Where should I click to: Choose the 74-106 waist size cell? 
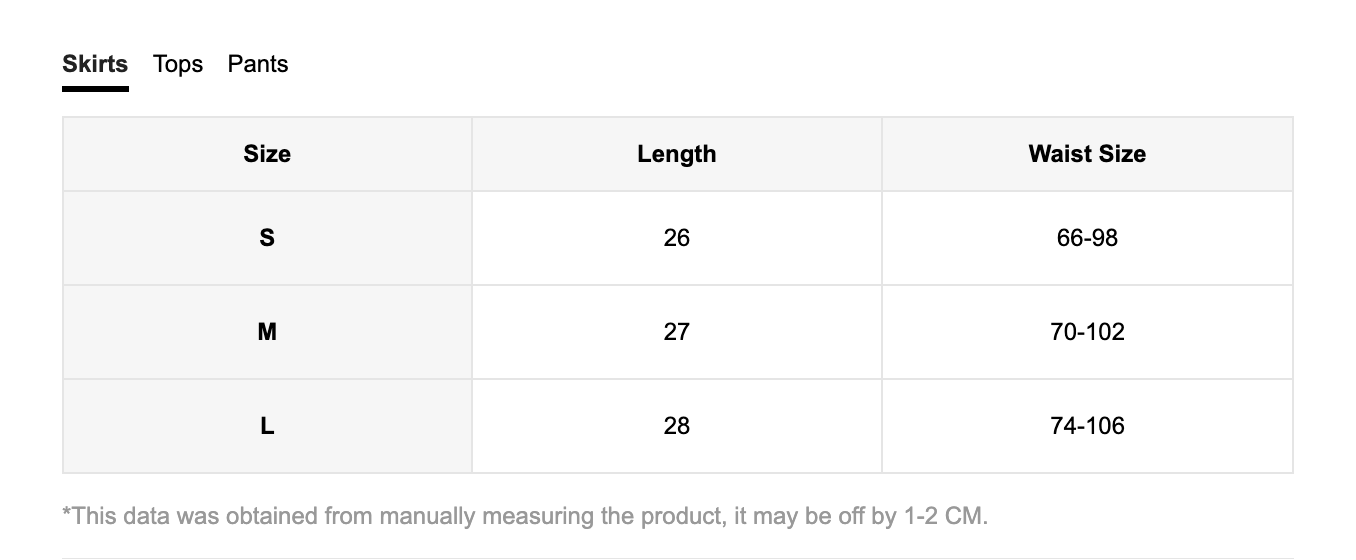tap(1087, 426)
